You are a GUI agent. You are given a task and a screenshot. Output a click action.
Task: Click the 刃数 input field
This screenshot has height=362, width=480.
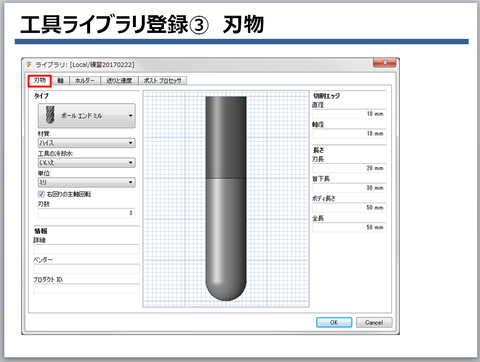tap(87, 213)
